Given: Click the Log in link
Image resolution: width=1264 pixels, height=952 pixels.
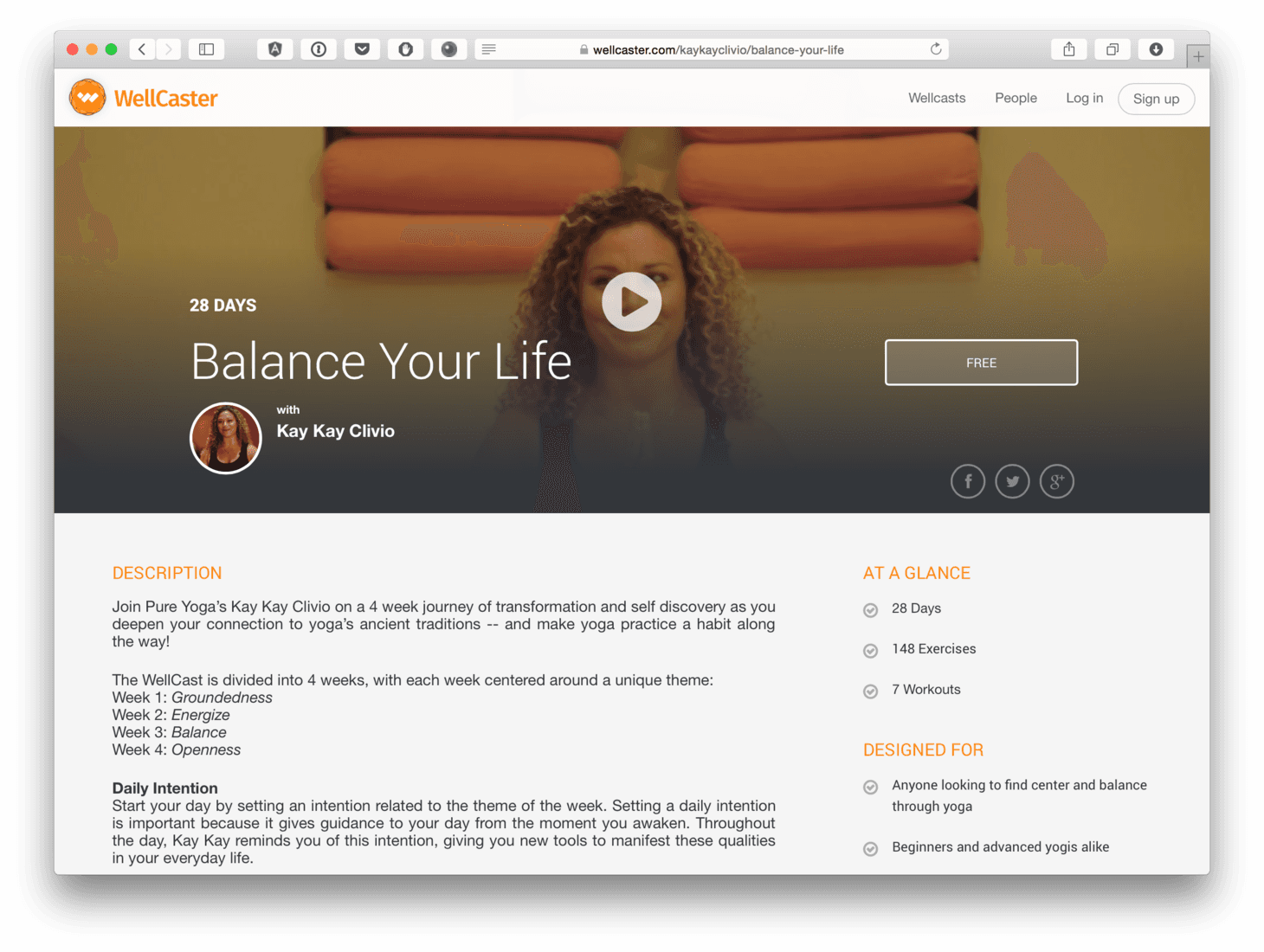Looking at the screenshot, I should tap(1084, 98).
